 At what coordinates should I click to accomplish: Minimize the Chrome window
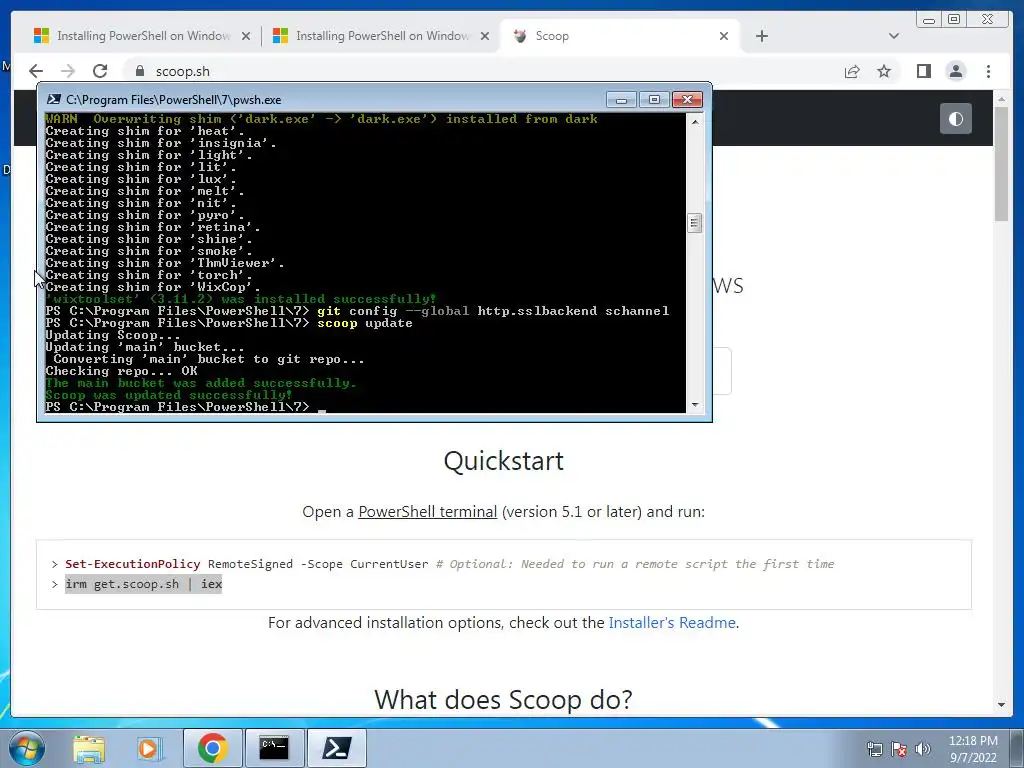[929, 20]
